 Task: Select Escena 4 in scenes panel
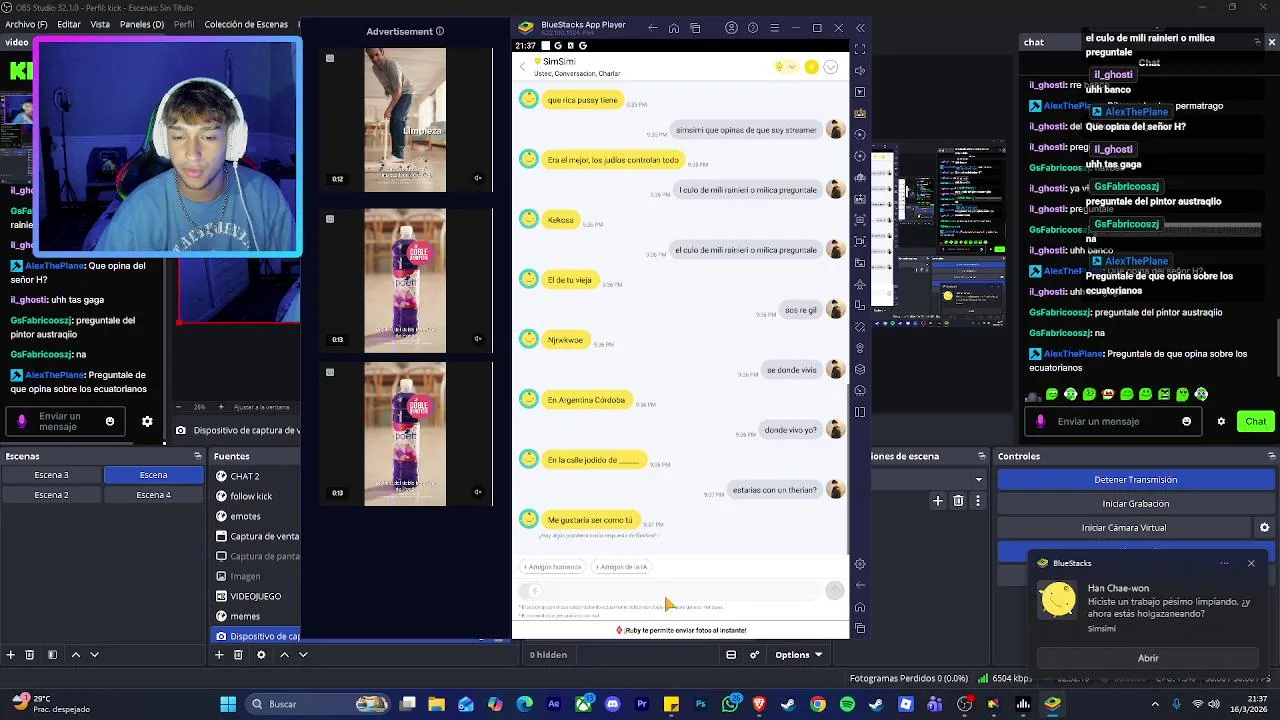[x=153, y=495]
